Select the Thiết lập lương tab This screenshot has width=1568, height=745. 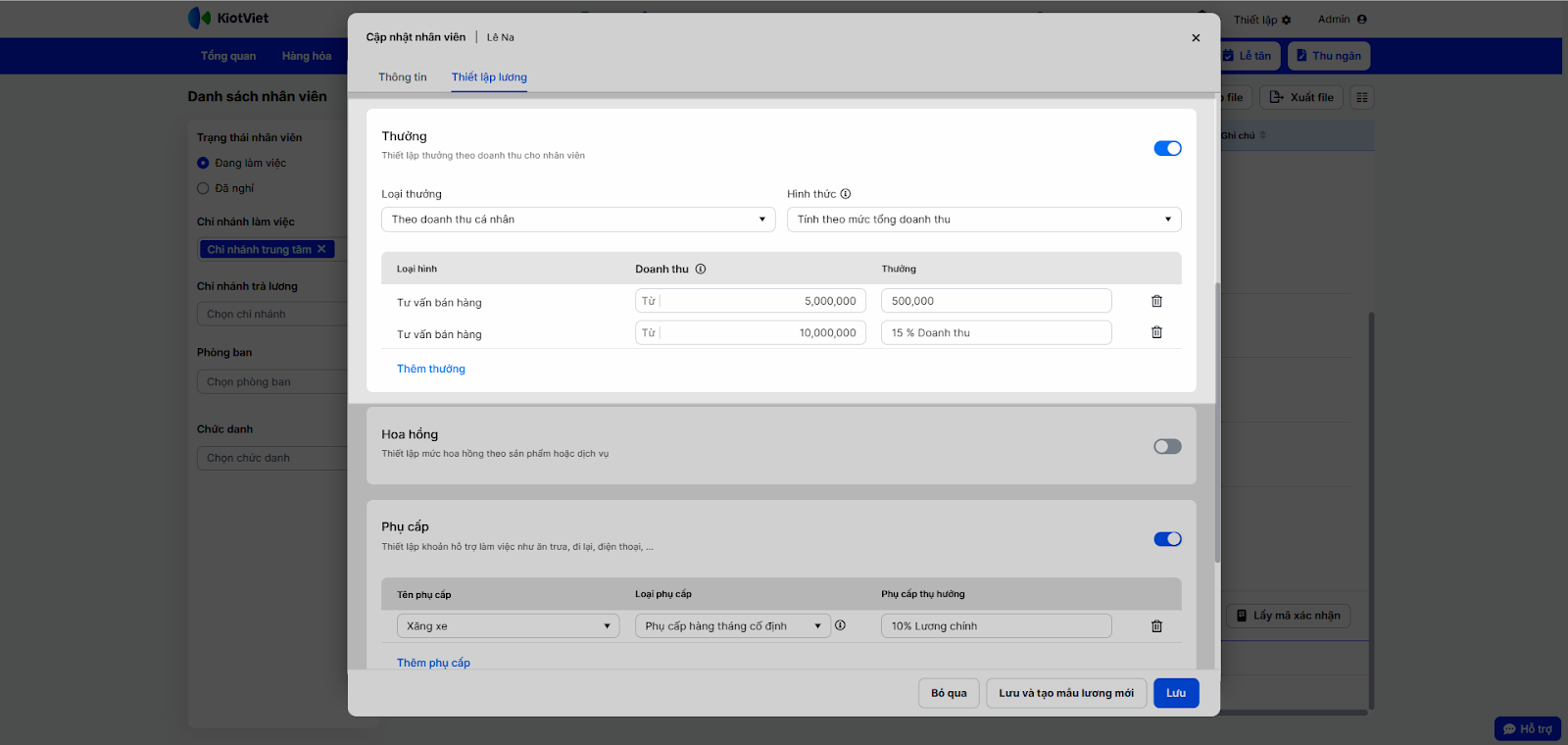[489, 77]
